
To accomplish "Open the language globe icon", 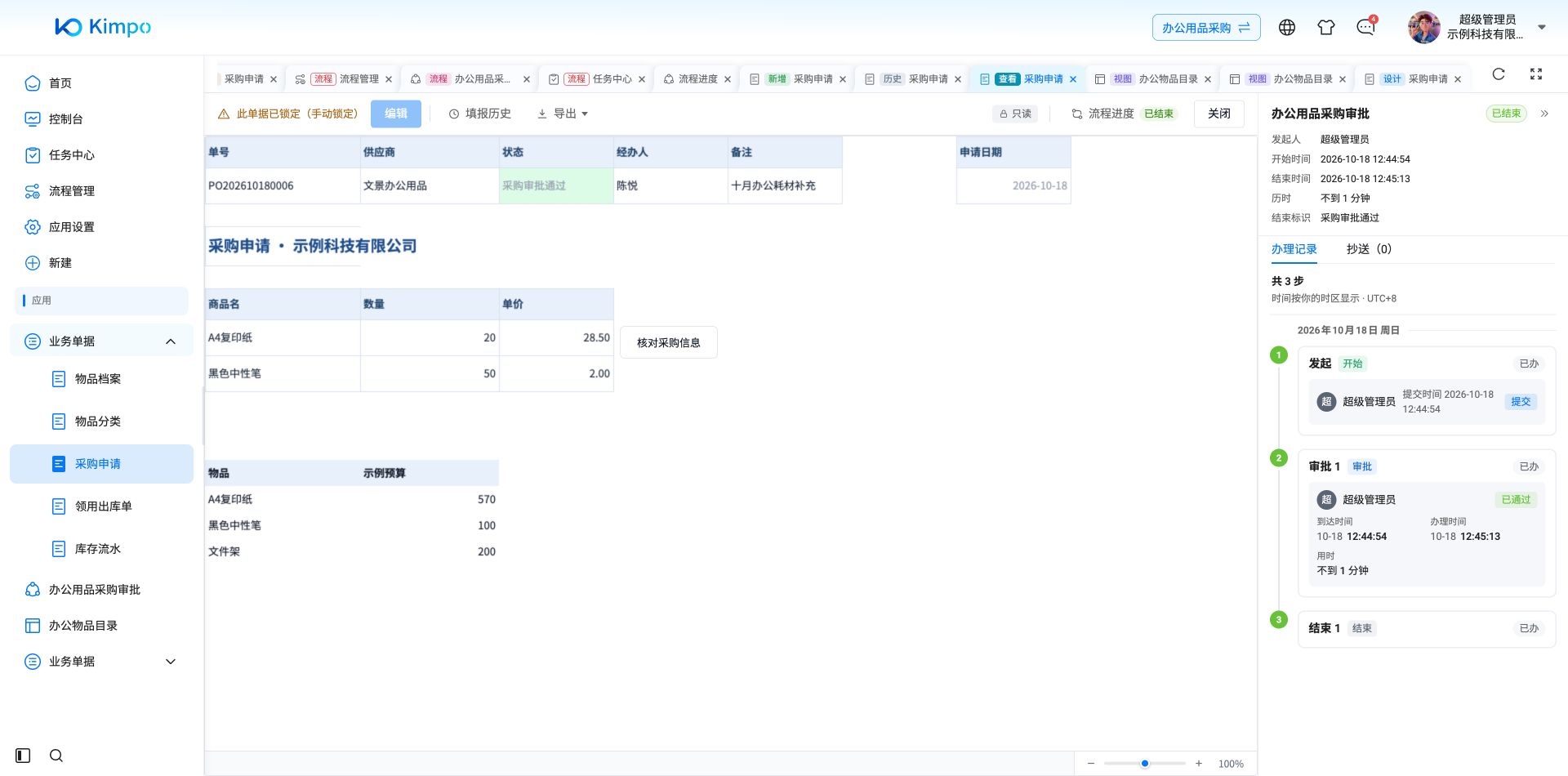I will point(1287,27).
